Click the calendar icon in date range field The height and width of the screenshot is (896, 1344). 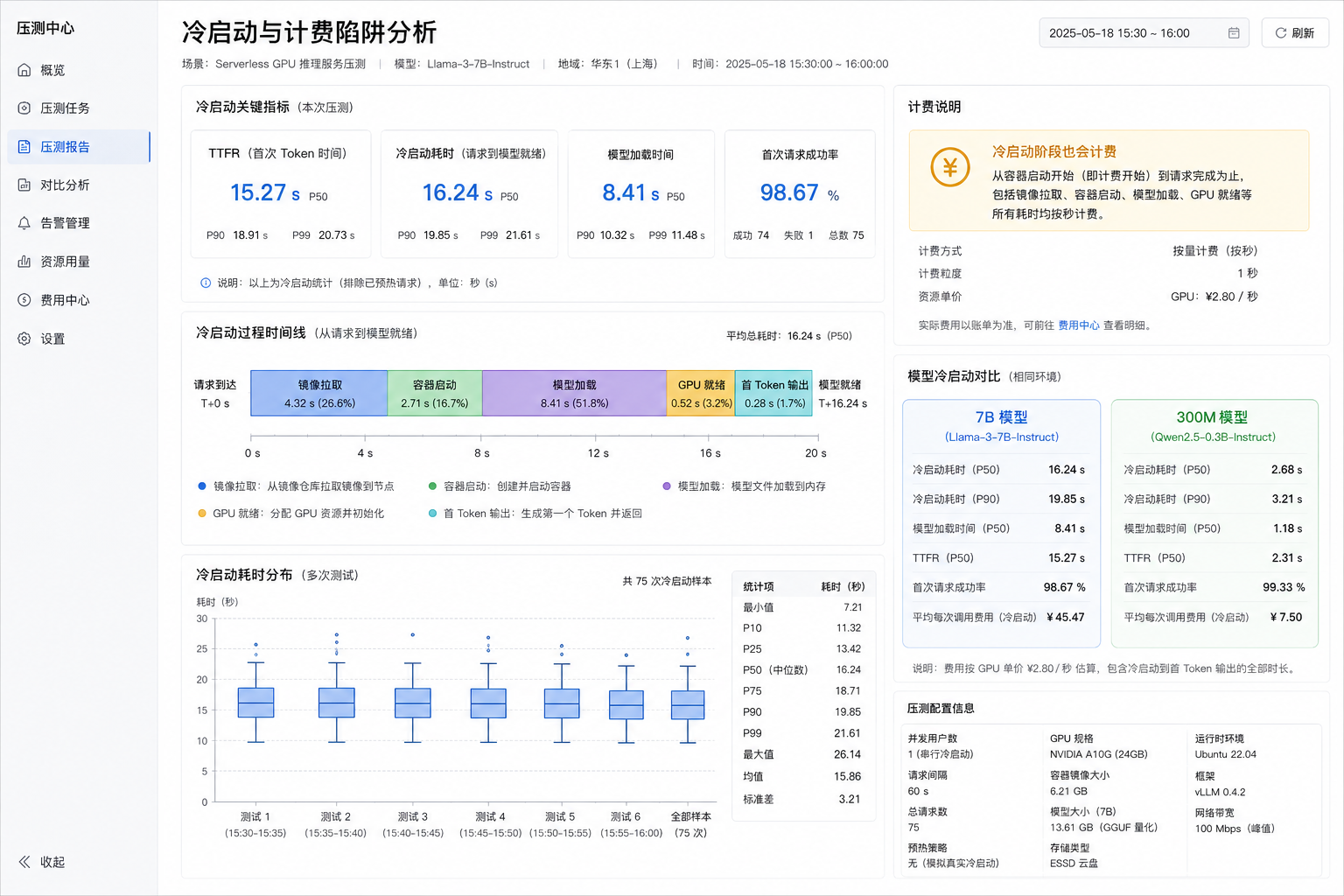click(x=1234, y=33)
